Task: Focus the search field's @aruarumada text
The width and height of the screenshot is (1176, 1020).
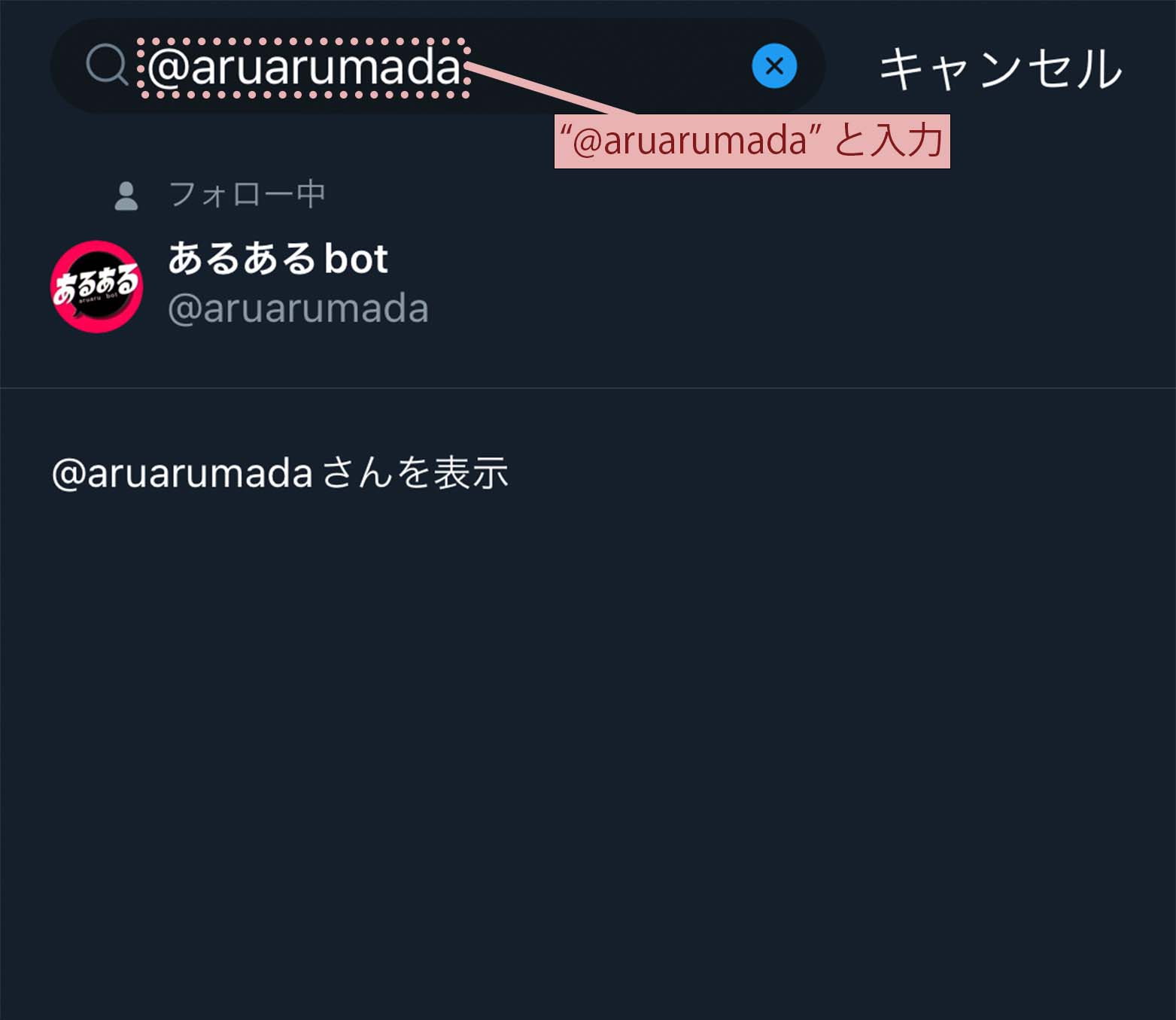Action: click(x=304, y=67)
